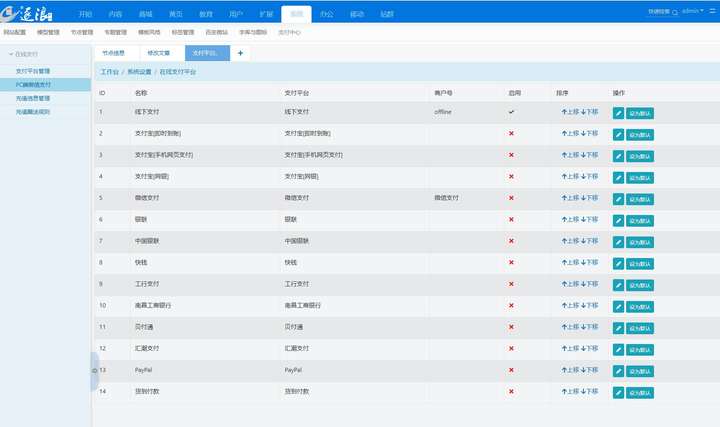The image size is (720, 427).
Task: Click the 'offline' account cell
Action: (x=443, y=112)
